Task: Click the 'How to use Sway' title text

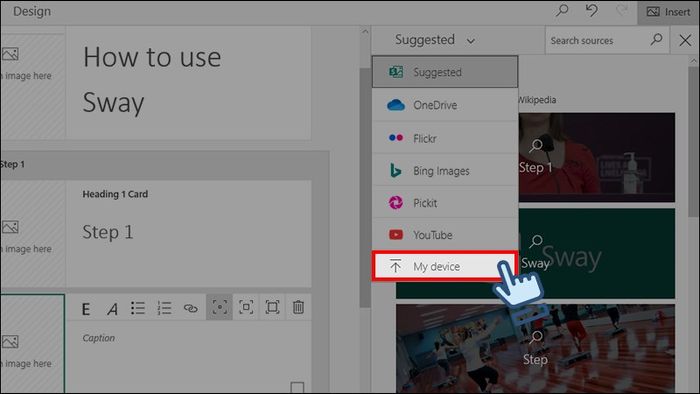Action: pyautogui.click(x=152, y=79)
